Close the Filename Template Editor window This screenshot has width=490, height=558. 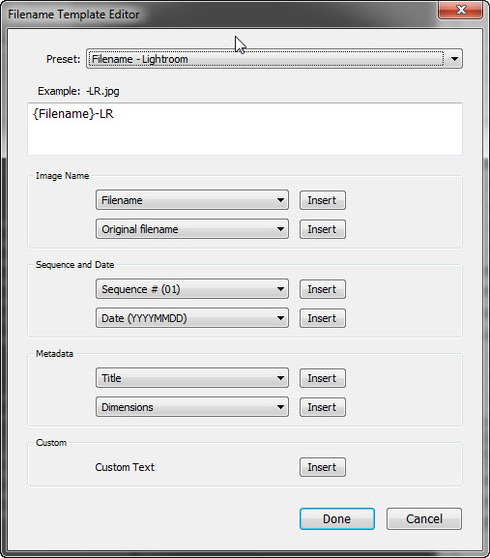(x=461, y=10)
